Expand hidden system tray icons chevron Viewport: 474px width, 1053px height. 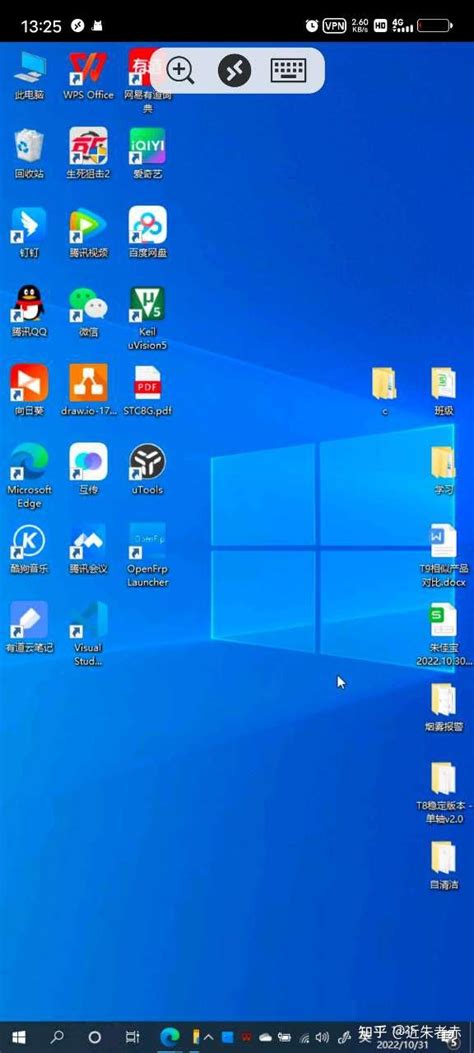pyautogui.click(x=209, y=1038)
